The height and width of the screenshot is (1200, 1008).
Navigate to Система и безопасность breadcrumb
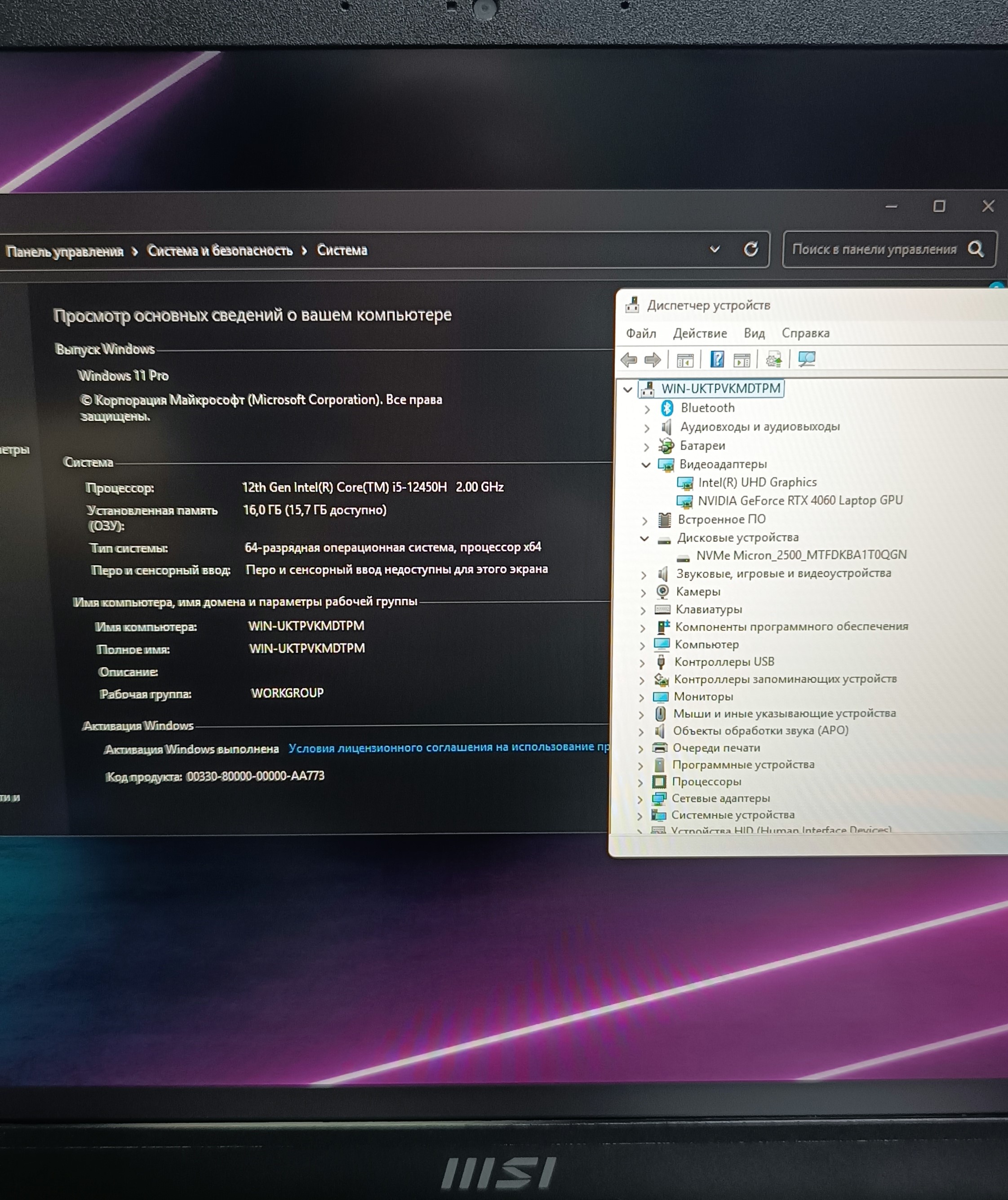(220, 250)
